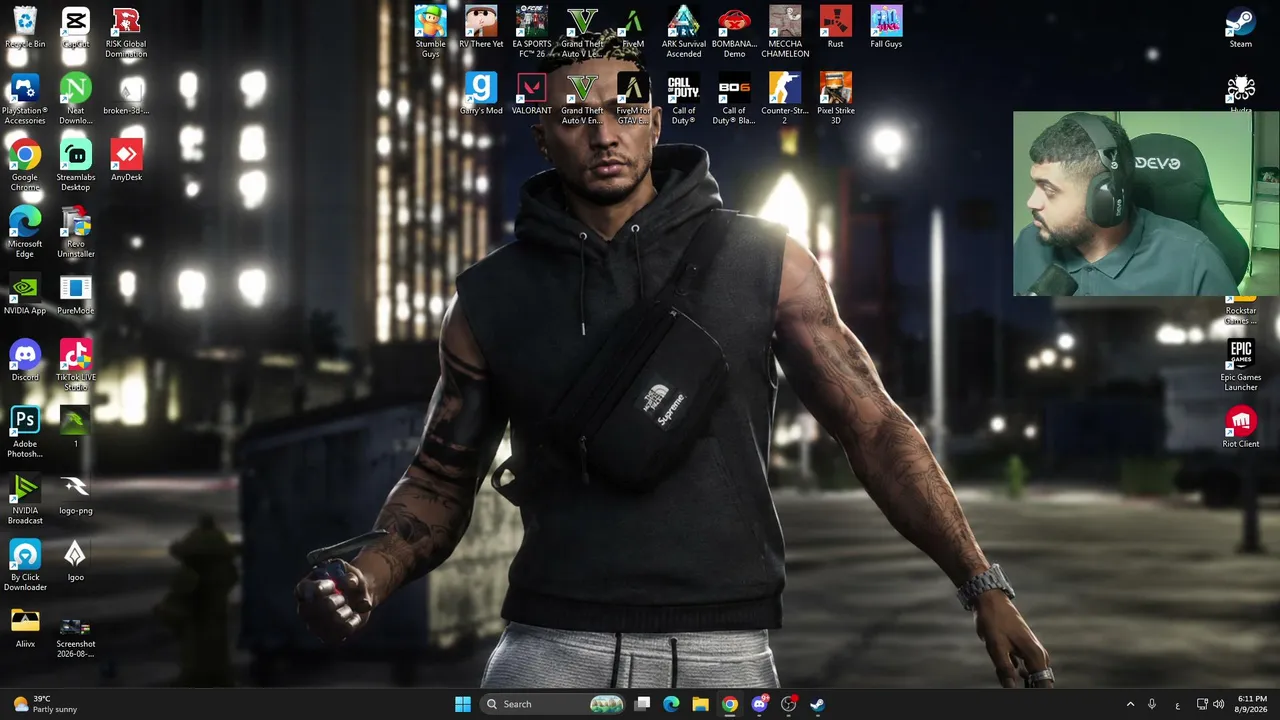This screenshot has height=720, width=1280.
Task: Open Microsoft Edge from the taskbar
Action: (x=671, y=704)
